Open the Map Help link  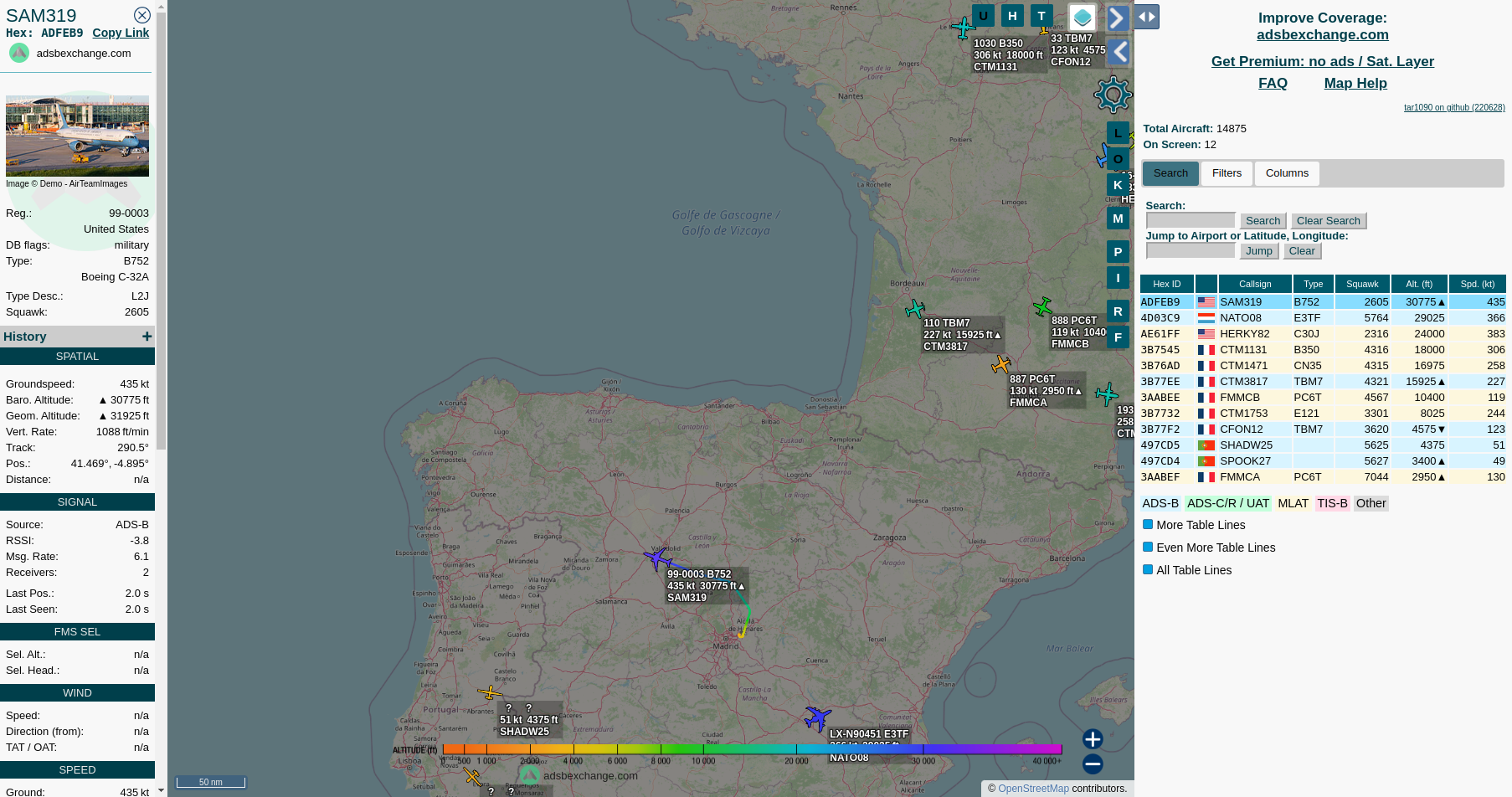(1355, 83)
